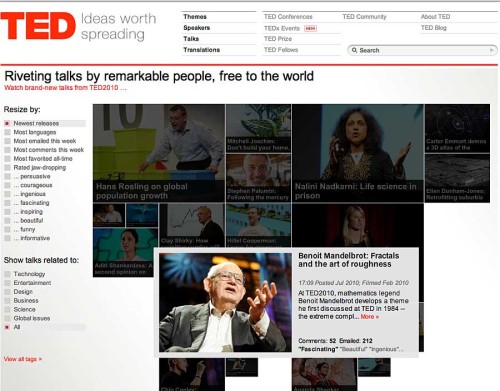Open Ellen Dunham-Jones Retrofitting suburbia talk
This screenshot has width=500, height=391.
(x=457, y=178)
